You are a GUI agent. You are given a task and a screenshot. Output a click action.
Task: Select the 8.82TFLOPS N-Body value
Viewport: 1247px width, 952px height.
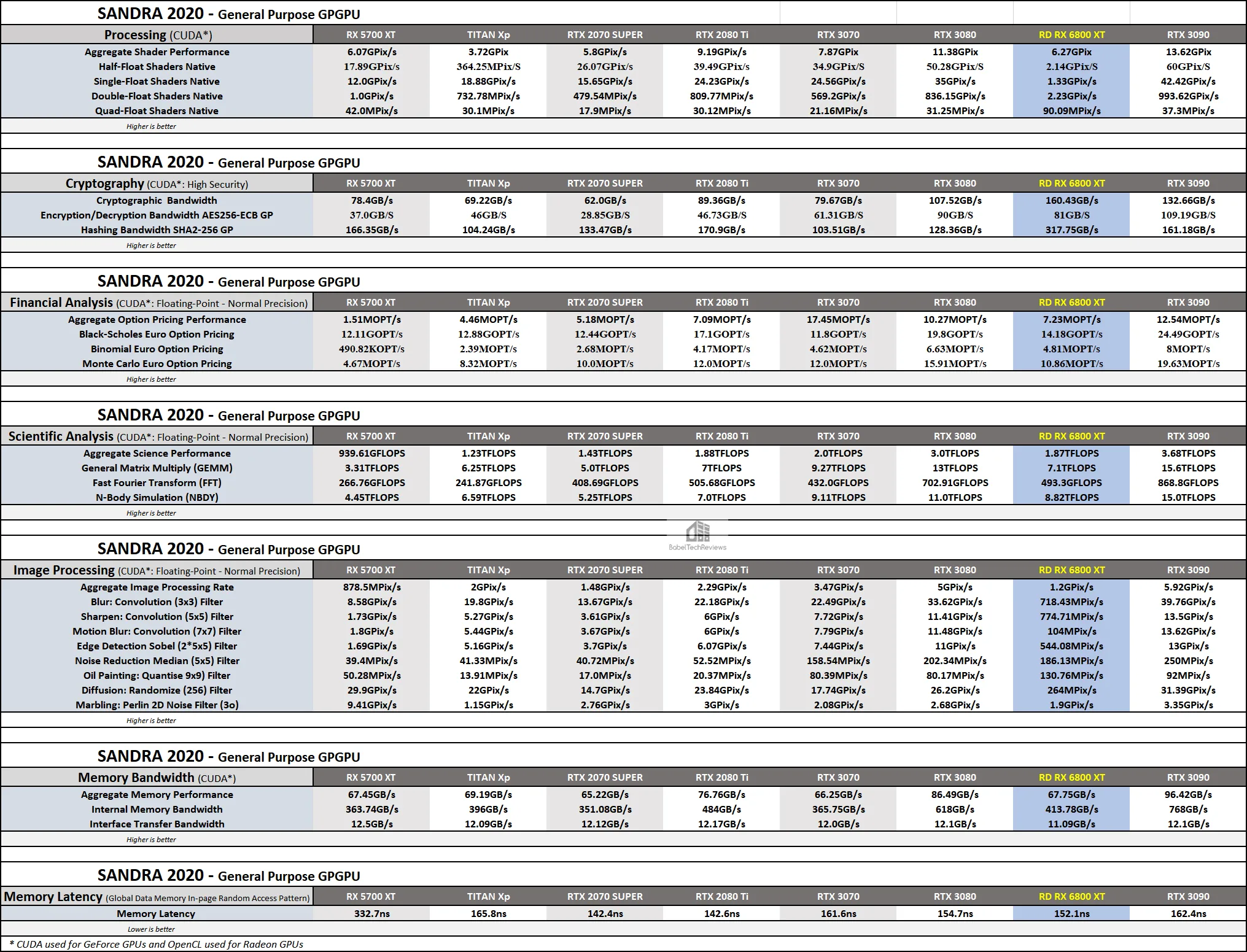tap(1071, 498)
